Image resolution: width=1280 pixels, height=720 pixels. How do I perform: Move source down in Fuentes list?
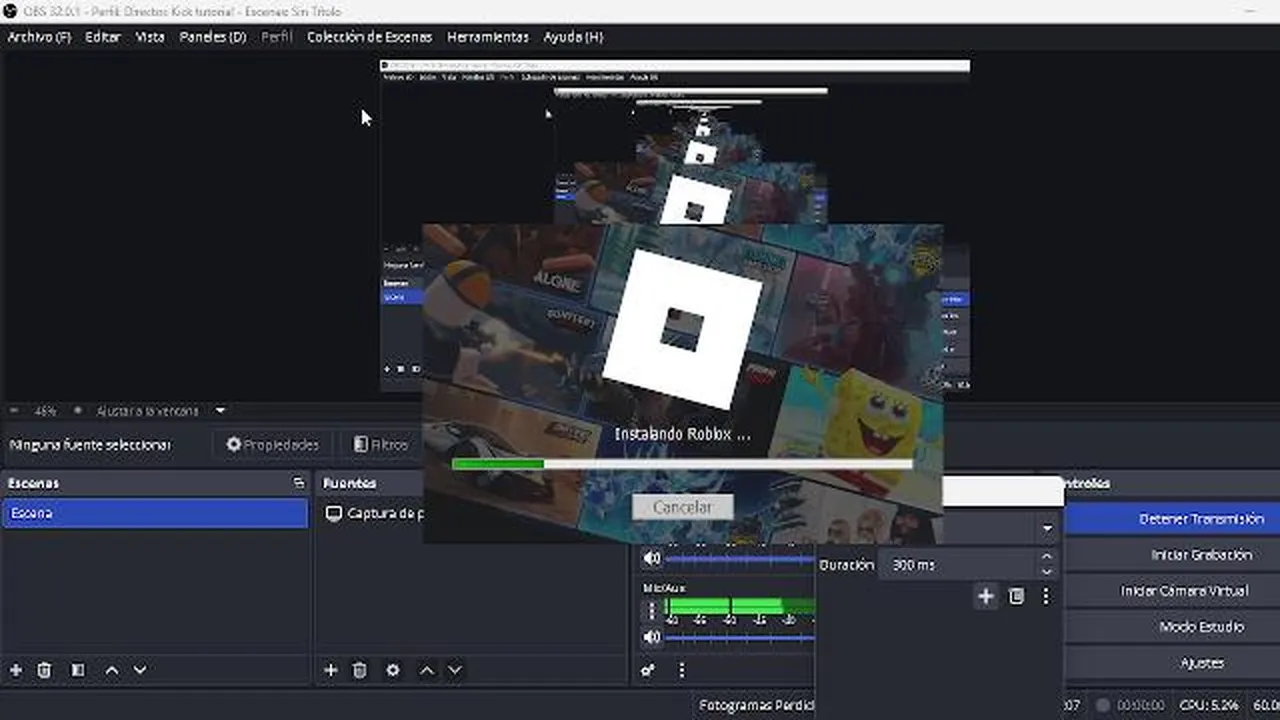(455, 670)
